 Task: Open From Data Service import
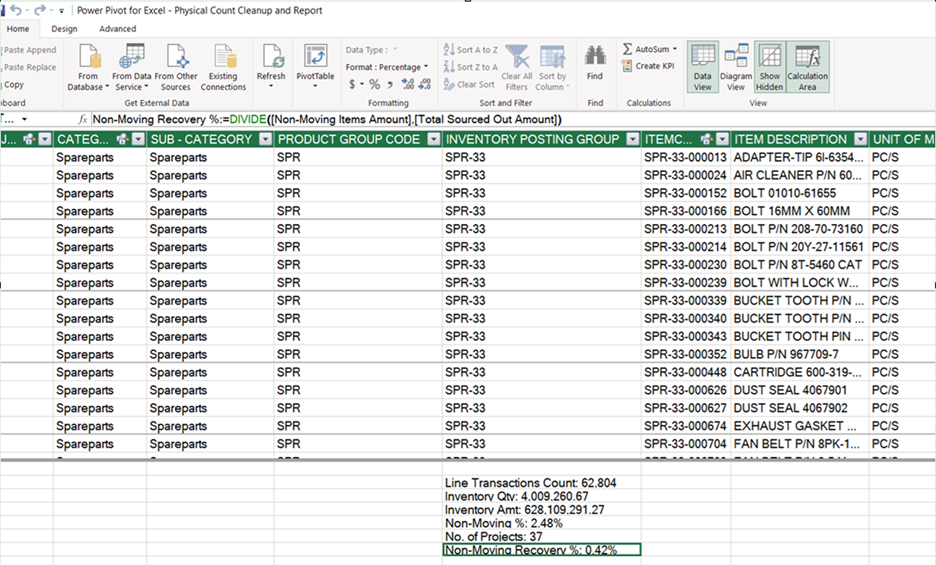click(132, 67)
